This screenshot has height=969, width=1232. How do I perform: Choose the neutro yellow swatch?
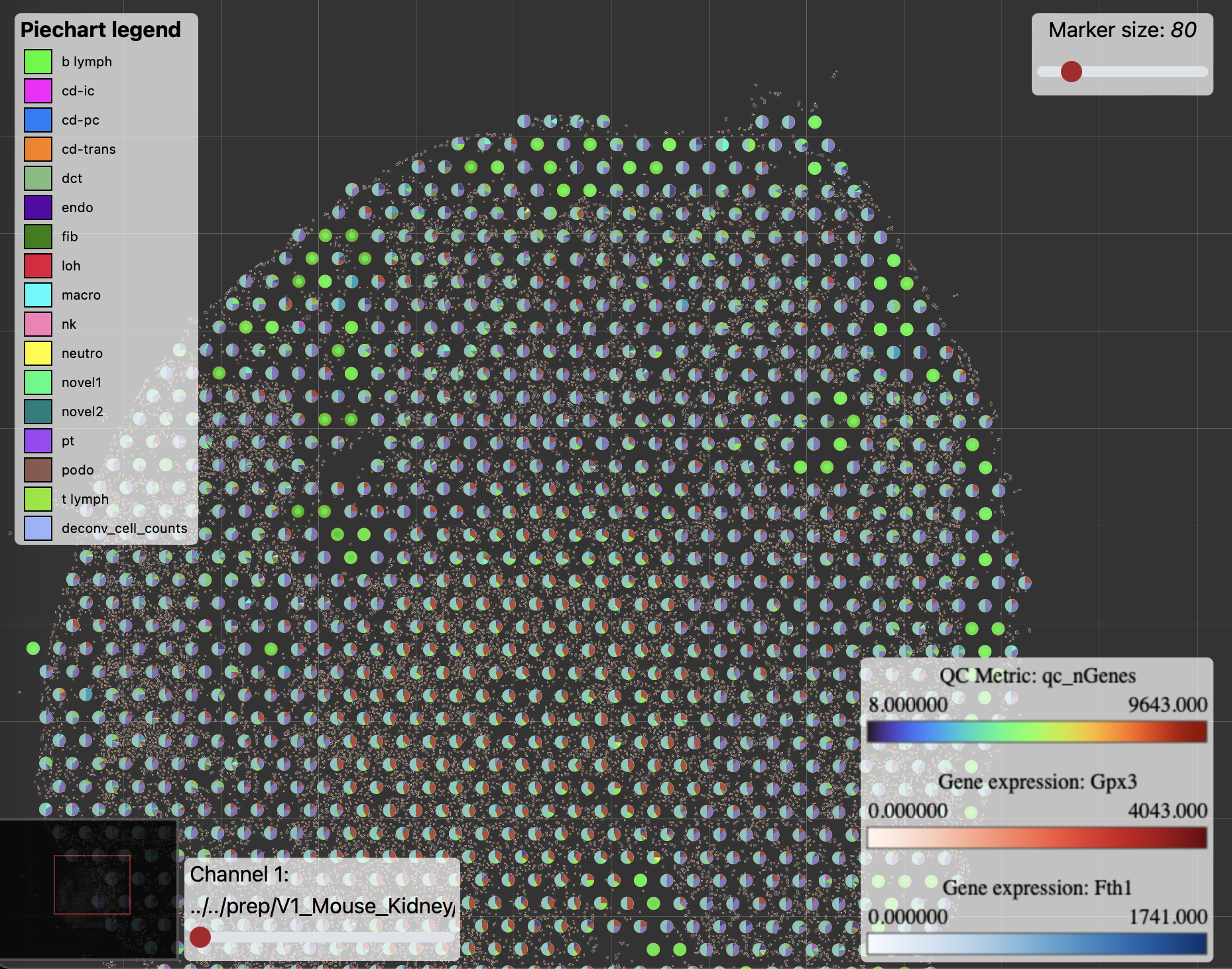(38, 353)
